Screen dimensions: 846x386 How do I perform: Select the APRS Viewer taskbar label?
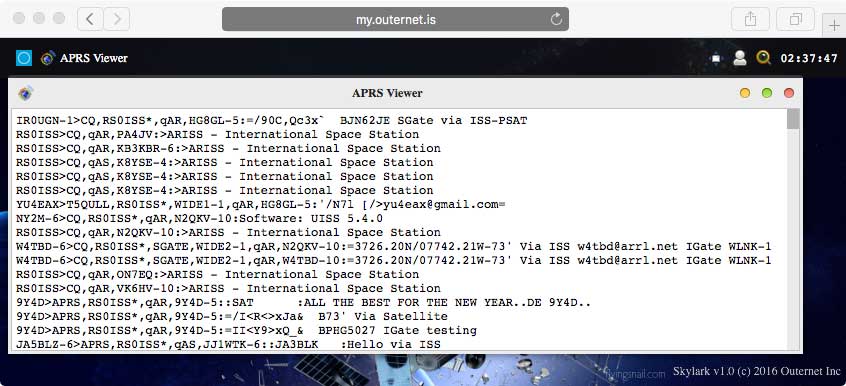click(x=94, y=58)
